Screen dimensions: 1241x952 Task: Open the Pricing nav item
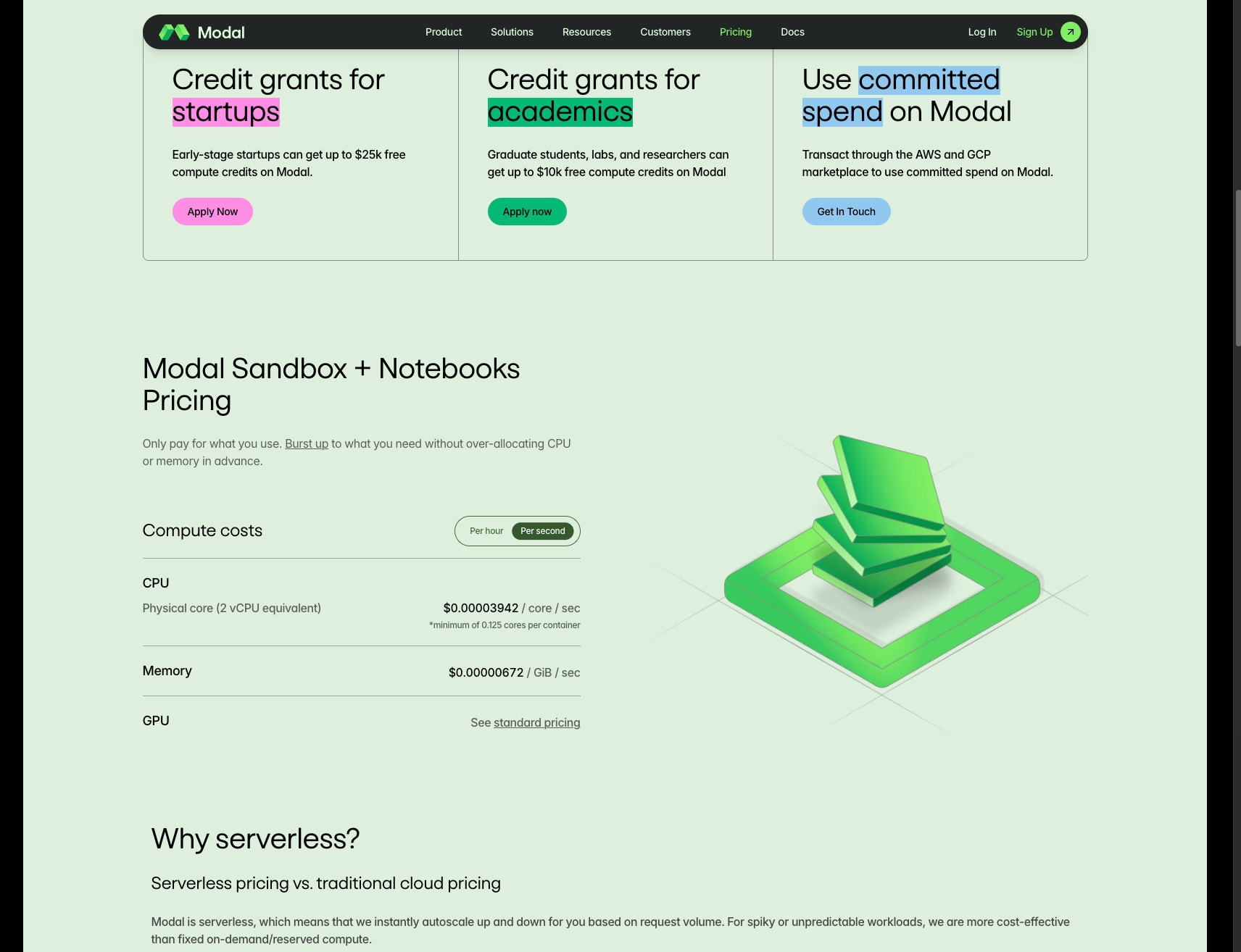coord(736,32)
